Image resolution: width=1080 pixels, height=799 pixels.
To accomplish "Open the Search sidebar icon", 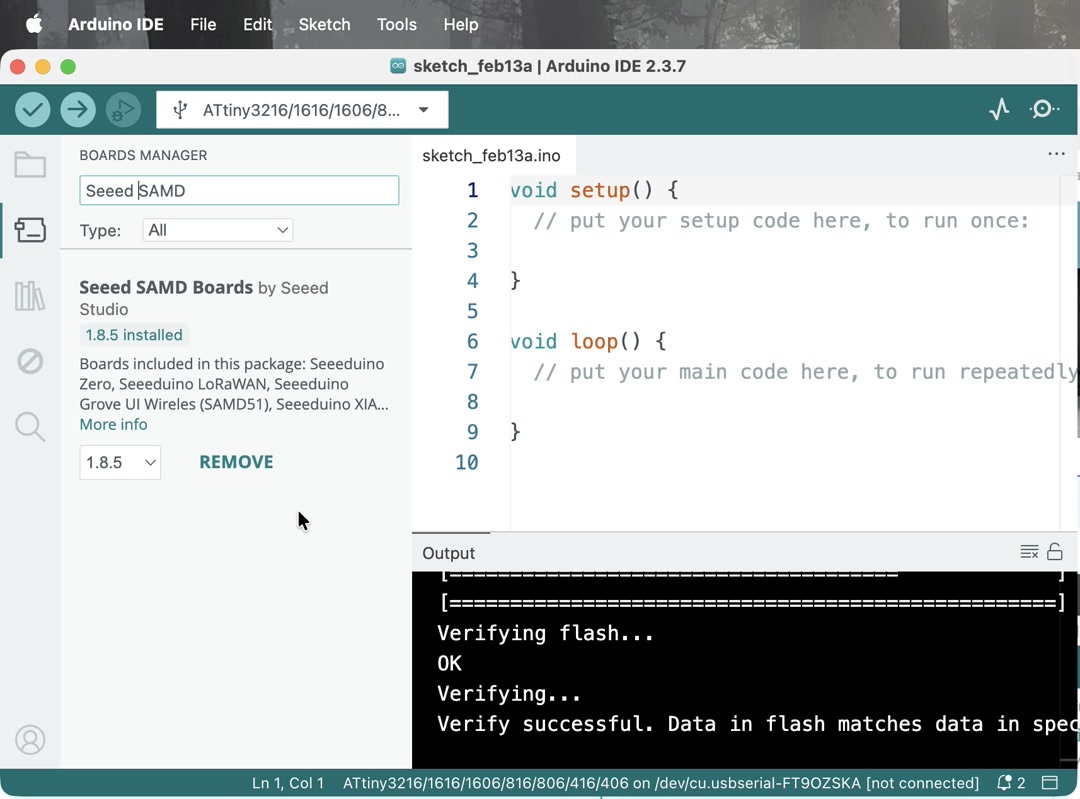I will [x=30, y=426].
